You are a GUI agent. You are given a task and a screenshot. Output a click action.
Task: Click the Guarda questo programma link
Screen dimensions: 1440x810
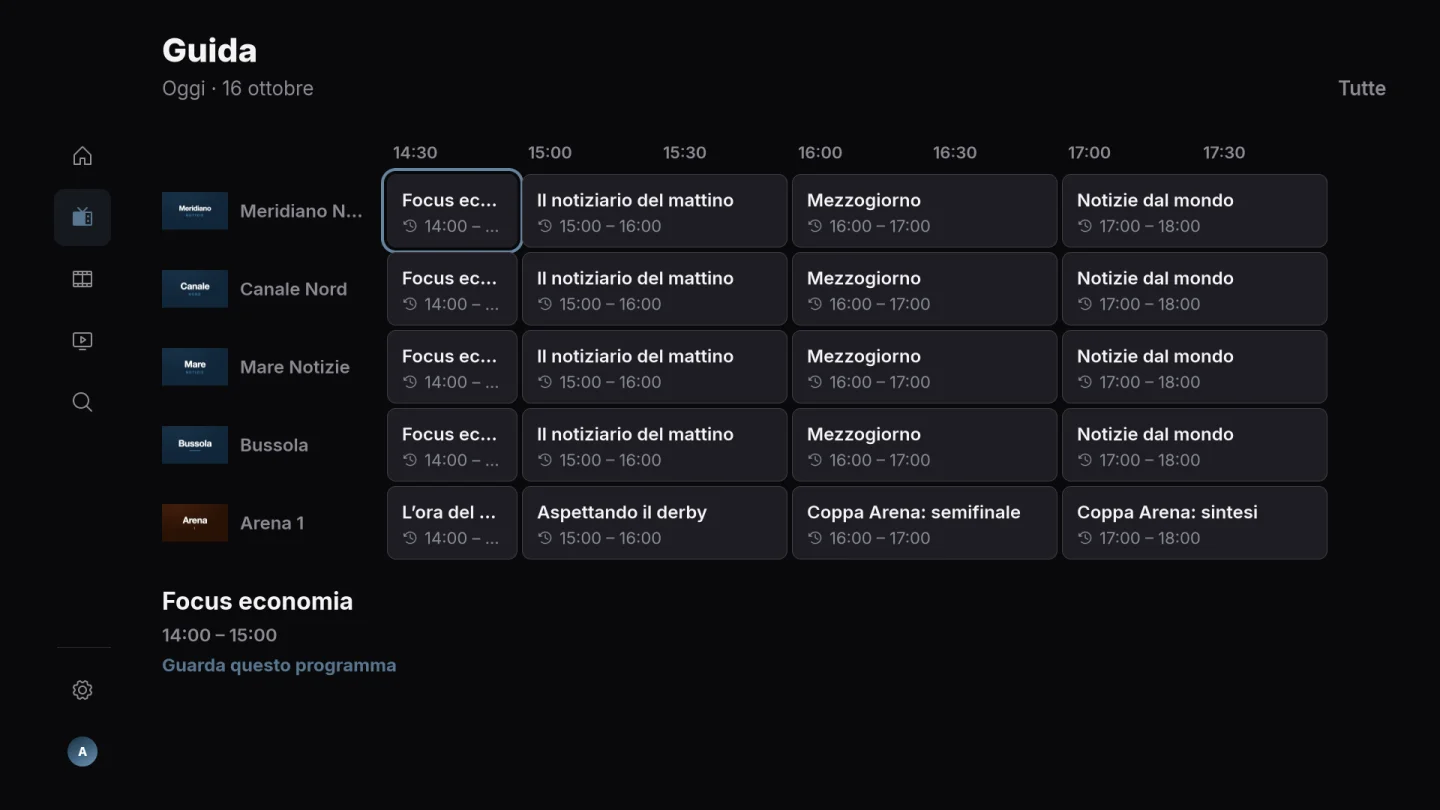tap(279, 665)
